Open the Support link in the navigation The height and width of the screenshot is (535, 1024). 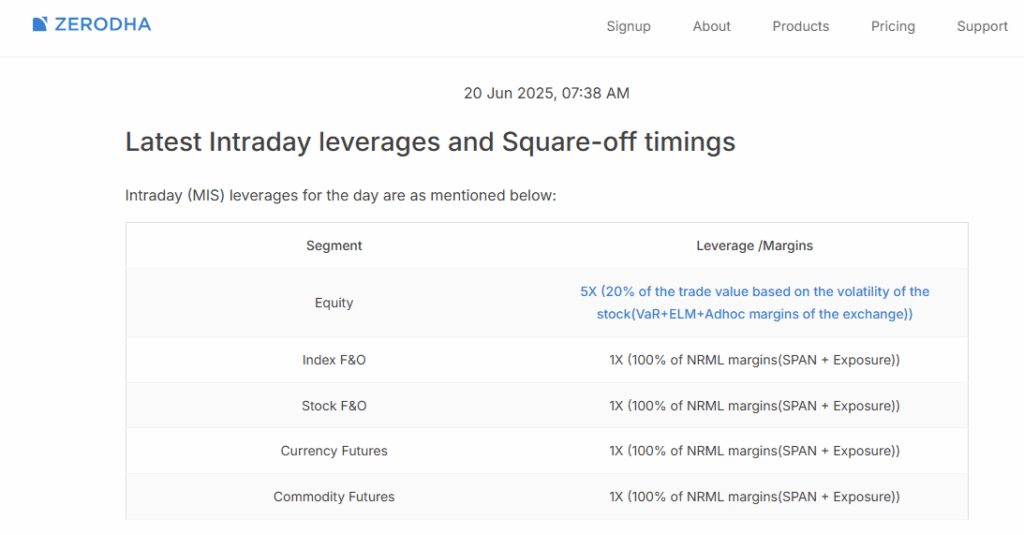(982, 26)
